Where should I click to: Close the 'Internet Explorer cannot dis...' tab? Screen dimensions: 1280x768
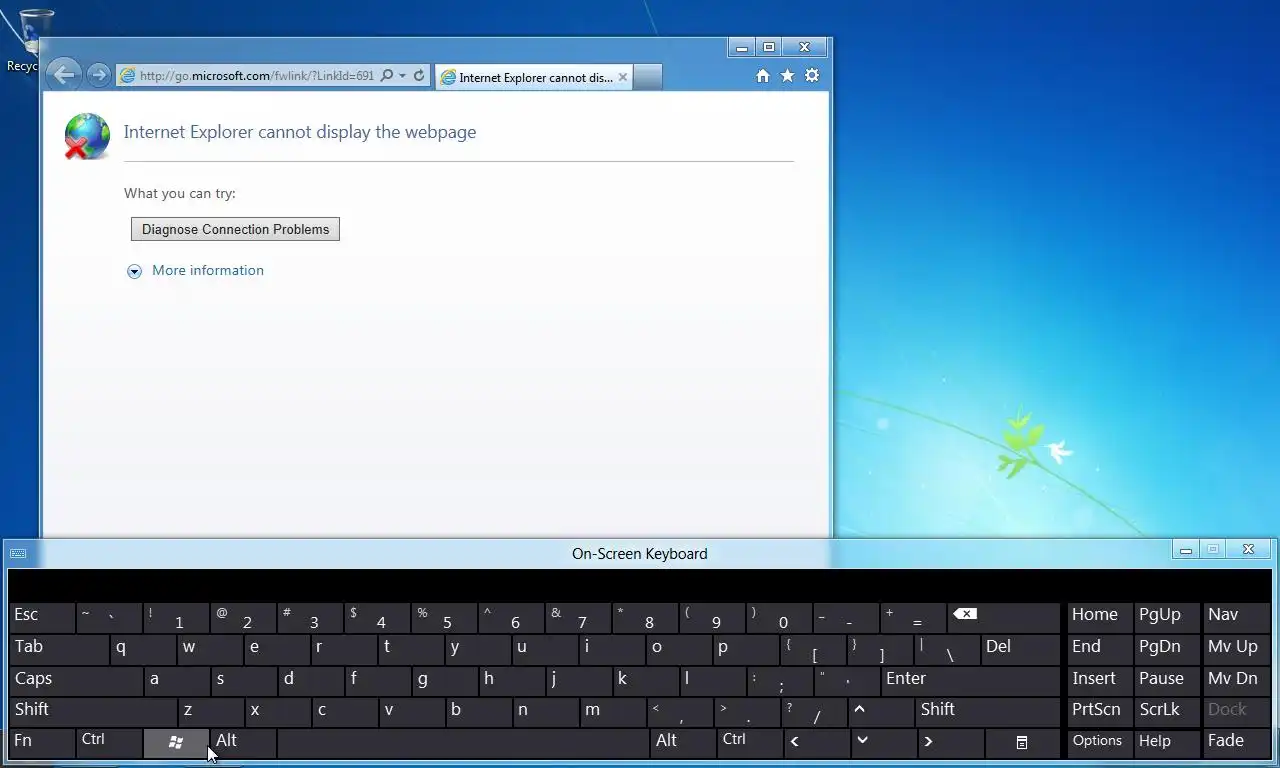tap(623, 77)
